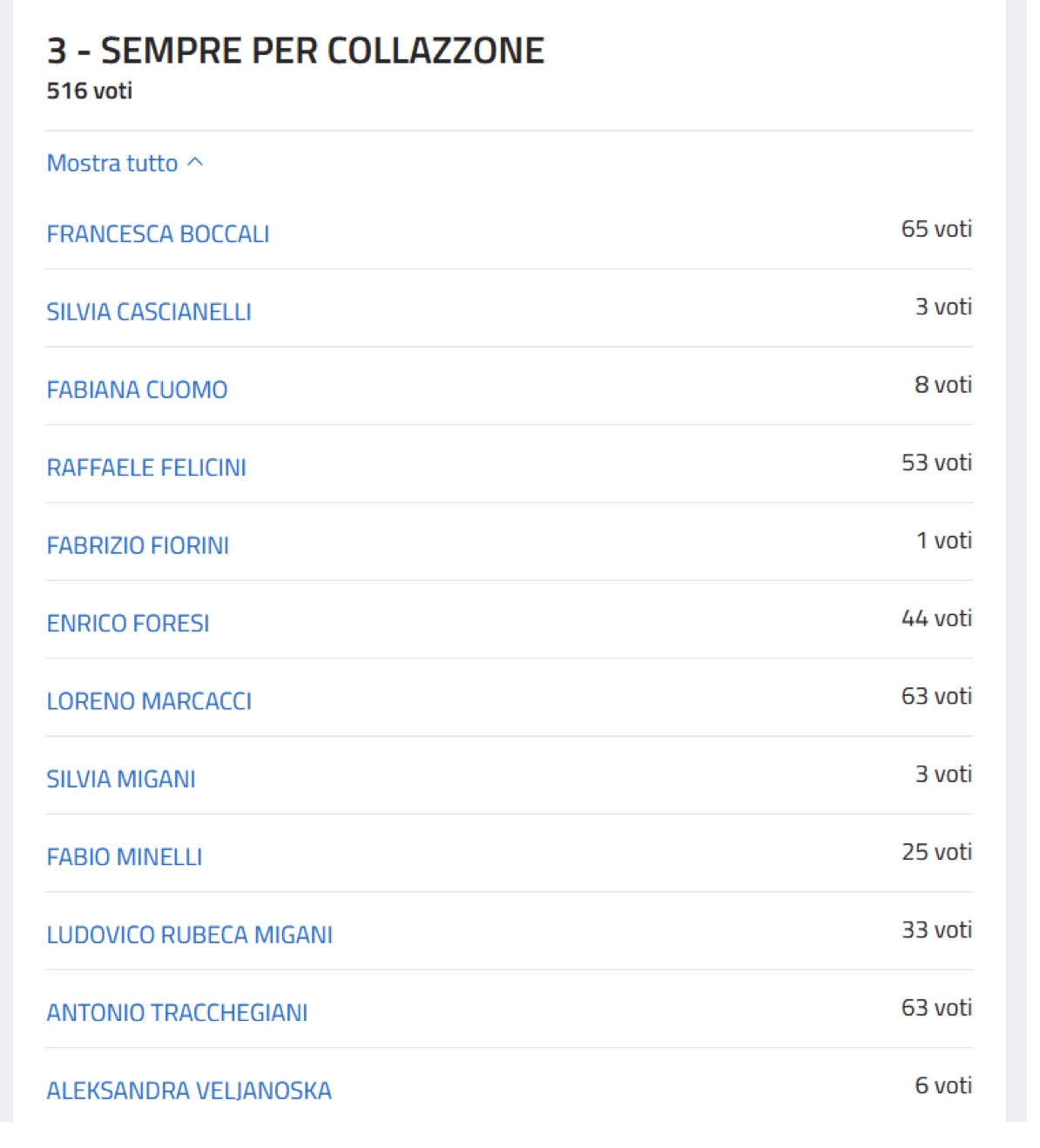Click on Fabrizio Fiorini
The width and height of the screenshot is (1040, 1148).
click(x=138, y=546)
